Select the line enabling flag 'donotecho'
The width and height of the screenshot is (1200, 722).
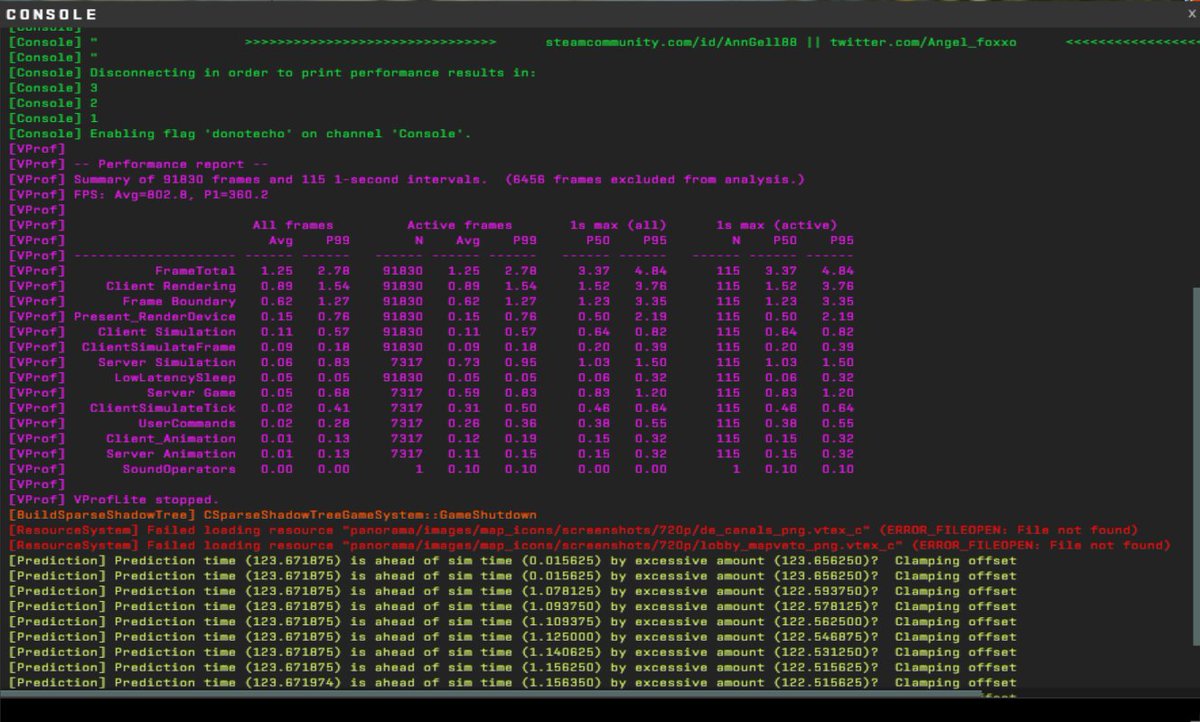[x=240, y=133]
